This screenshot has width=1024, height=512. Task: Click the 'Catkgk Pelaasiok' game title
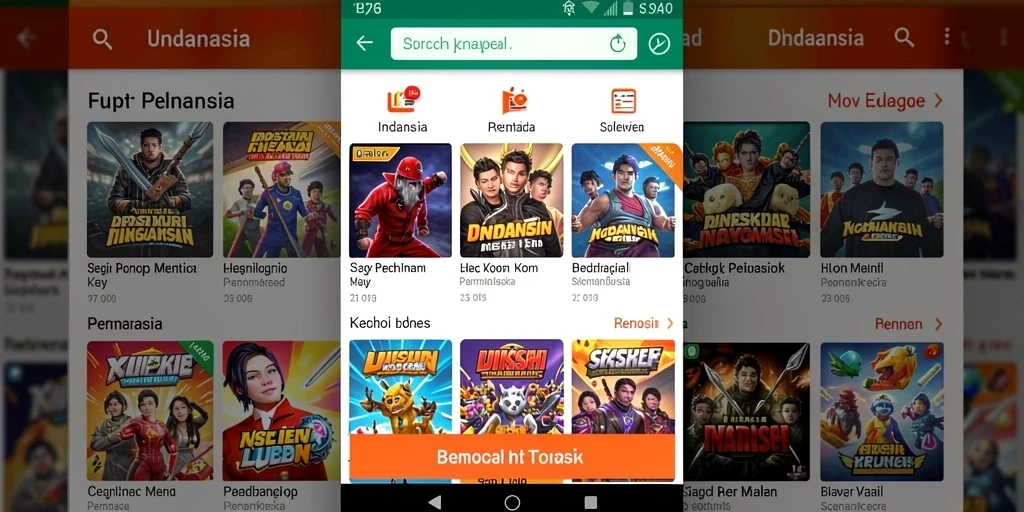pos(735,268)
